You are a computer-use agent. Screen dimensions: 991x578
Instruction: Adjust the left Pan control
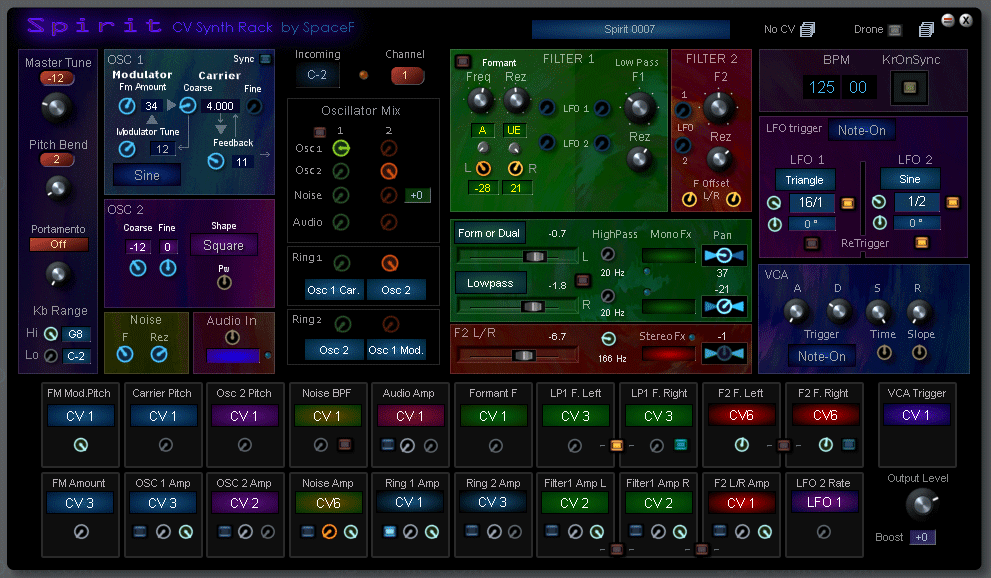[x=724, y=255]
